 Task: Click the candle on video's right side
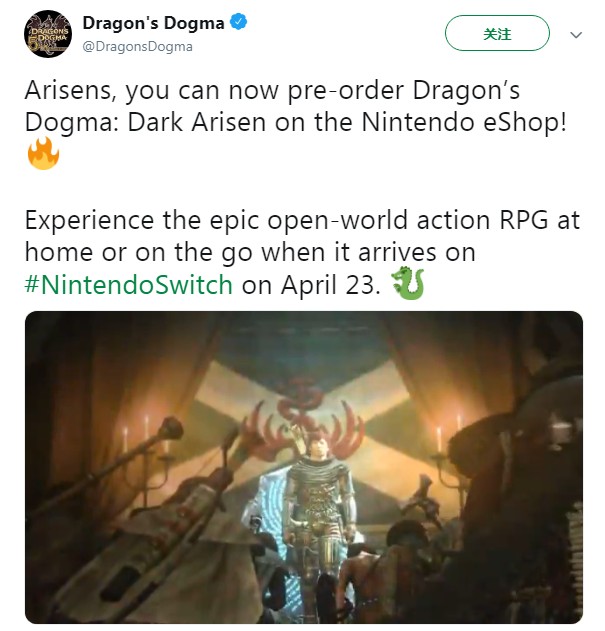pos(440,439)
